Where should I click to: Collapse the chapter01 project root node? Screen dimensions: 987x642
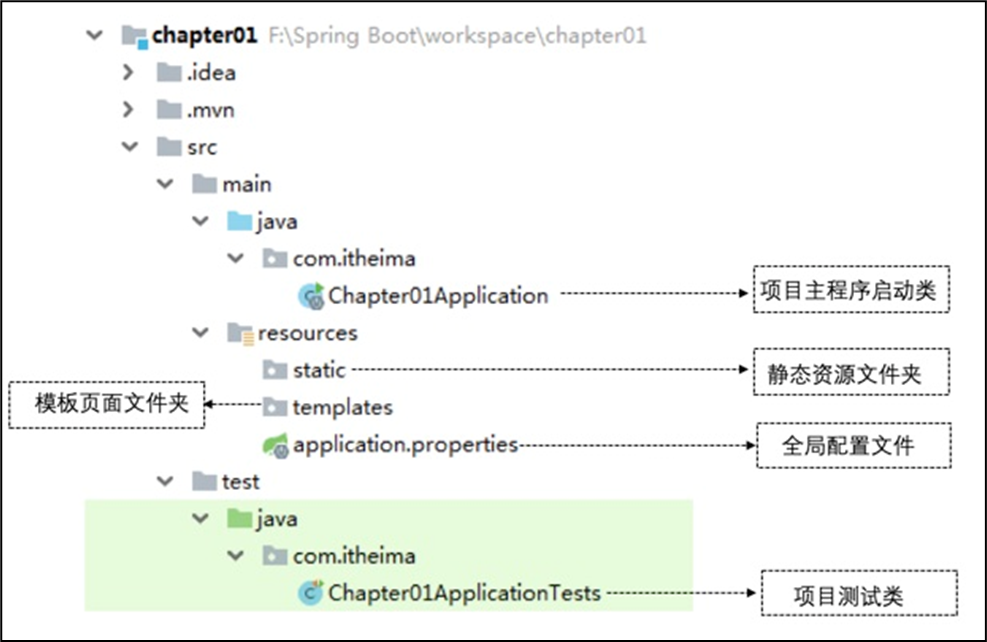pyautogui.click(x=95, y=36)
